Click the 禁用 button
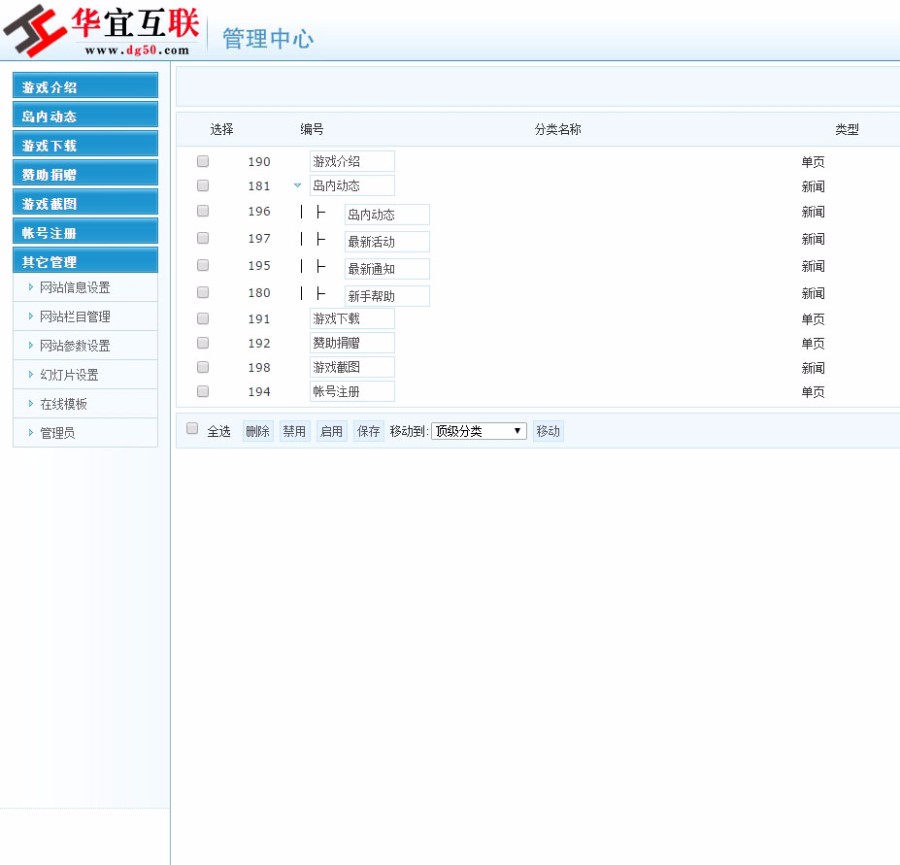Screen dimensions: 900x865 click(x=294, y=431)
